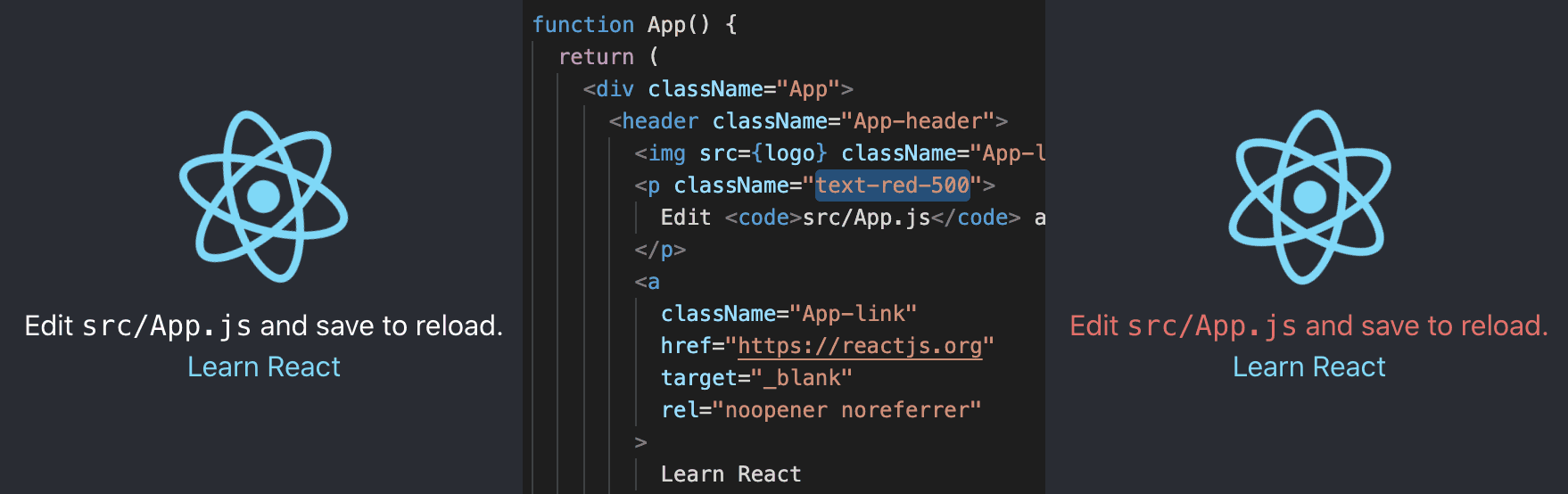The height and width of the screenshot is (494, 1568).
Task: Click the React logo in the left preview
Action: [264, 196]
